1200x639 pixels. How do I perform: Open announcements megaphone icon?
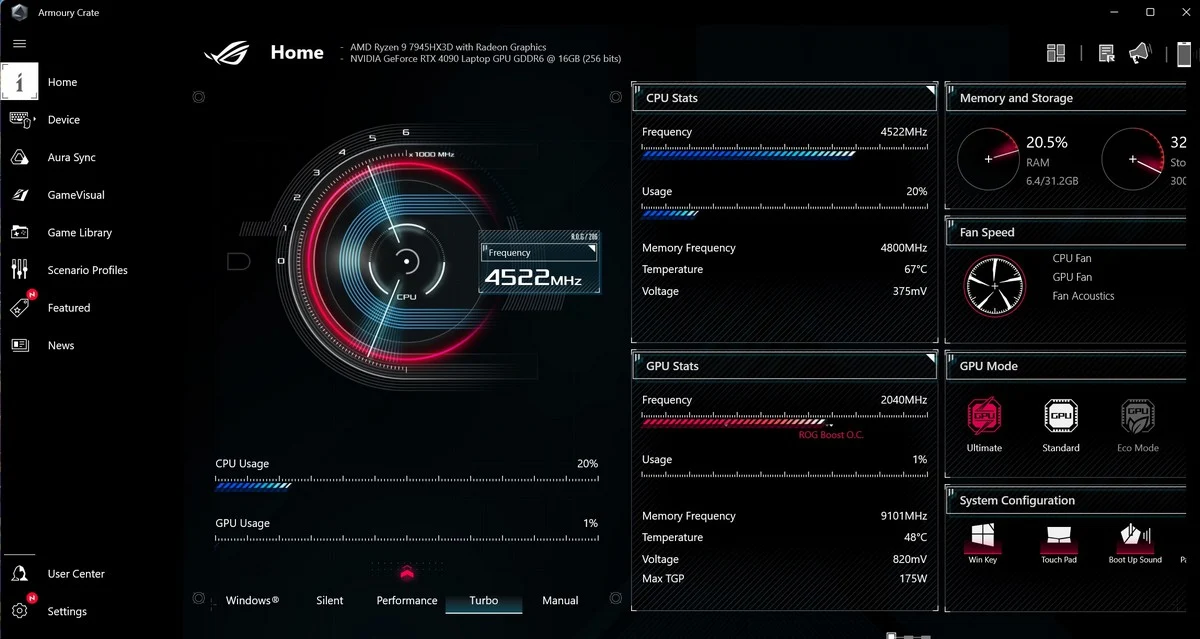tap(1139, 53)
